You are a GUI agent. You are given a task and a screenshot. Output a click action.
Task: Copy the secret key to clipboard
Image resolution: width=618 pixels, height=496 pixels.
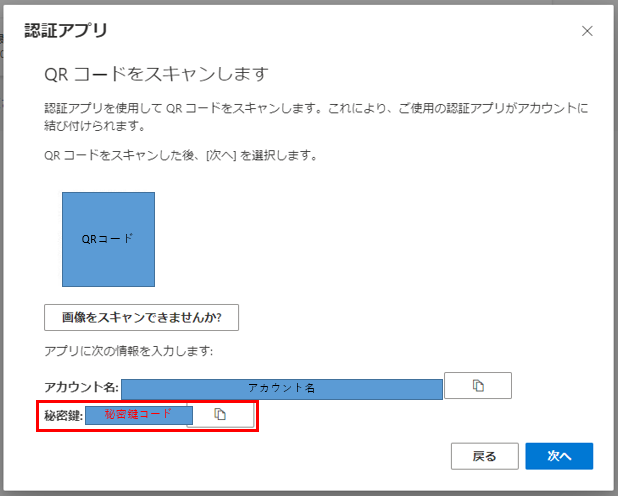pos(220,414)
